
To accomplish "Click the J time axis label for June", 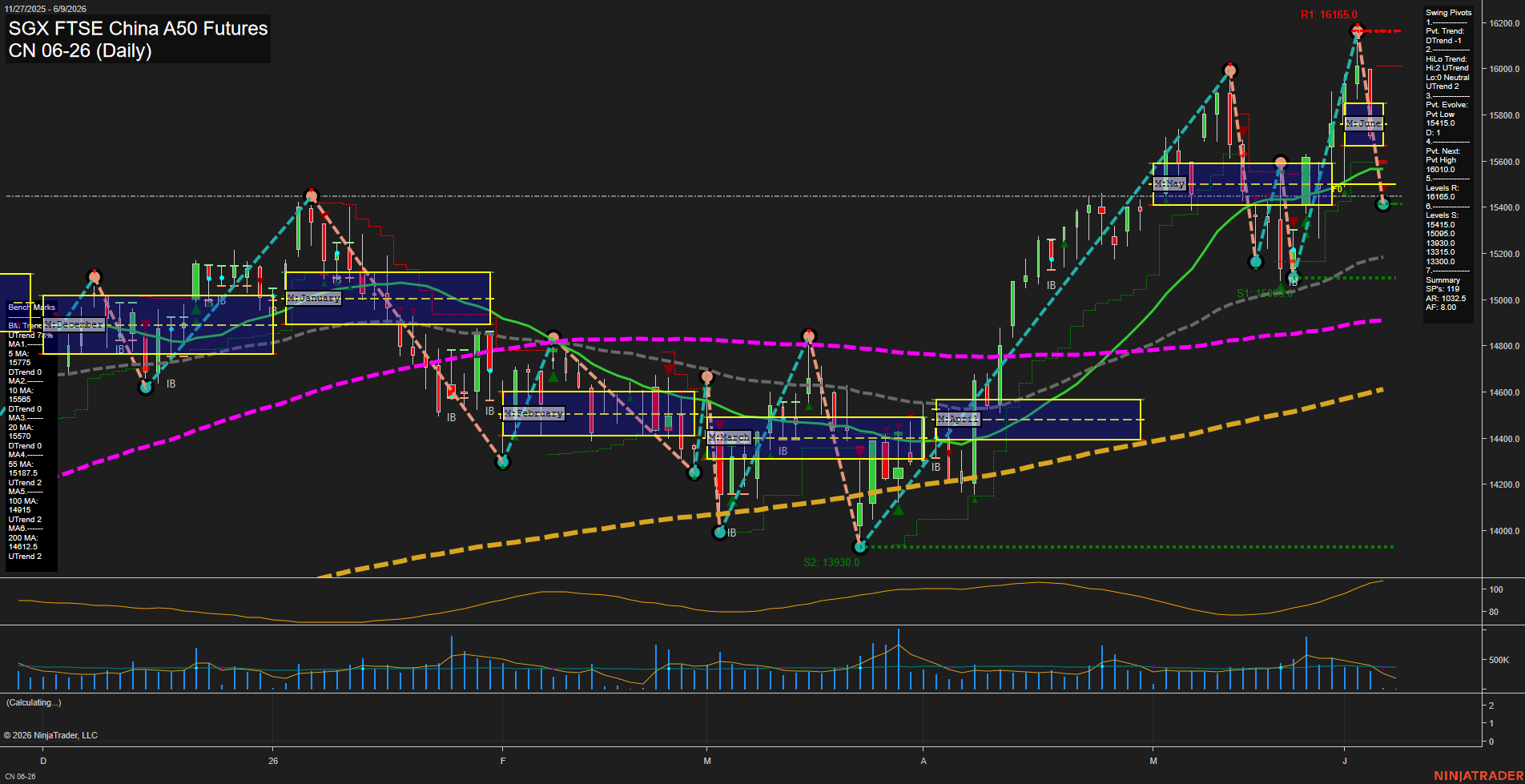I will (1345, 761).
